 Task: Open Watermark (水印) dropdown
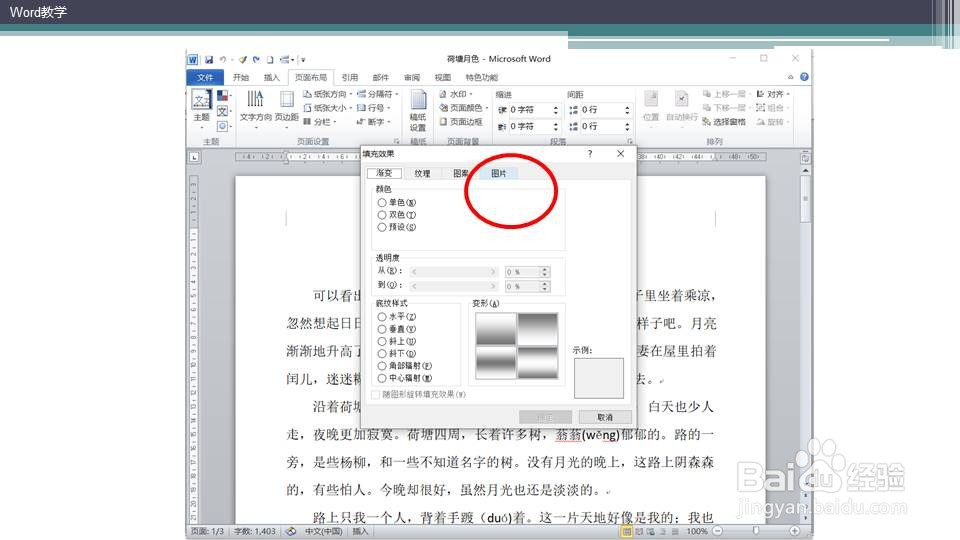click(456, 94)
